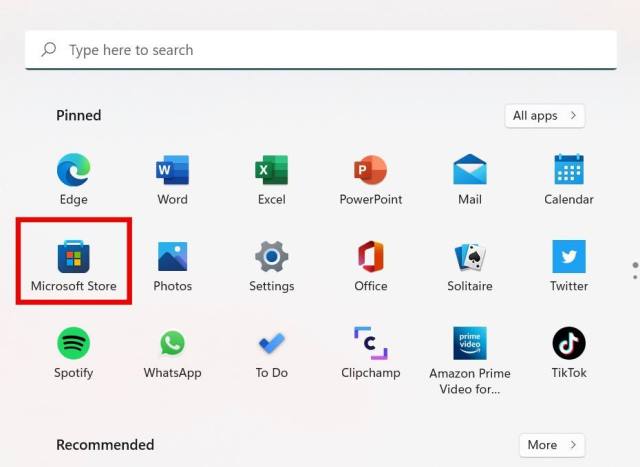Launch the Clipchamp video editor
This screenshot has width=640, height=467.
[371, 353]
